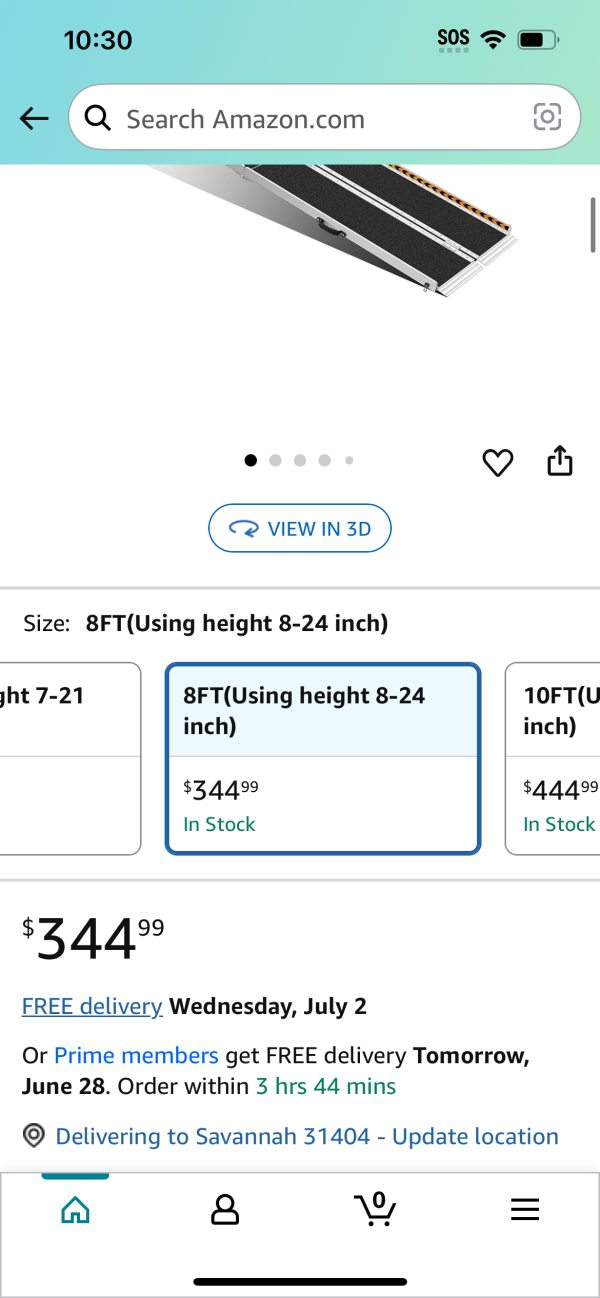Screen dimensions: 600x1298
Task: Select the 7-21 inch height size option
Action: pos(70,759)
